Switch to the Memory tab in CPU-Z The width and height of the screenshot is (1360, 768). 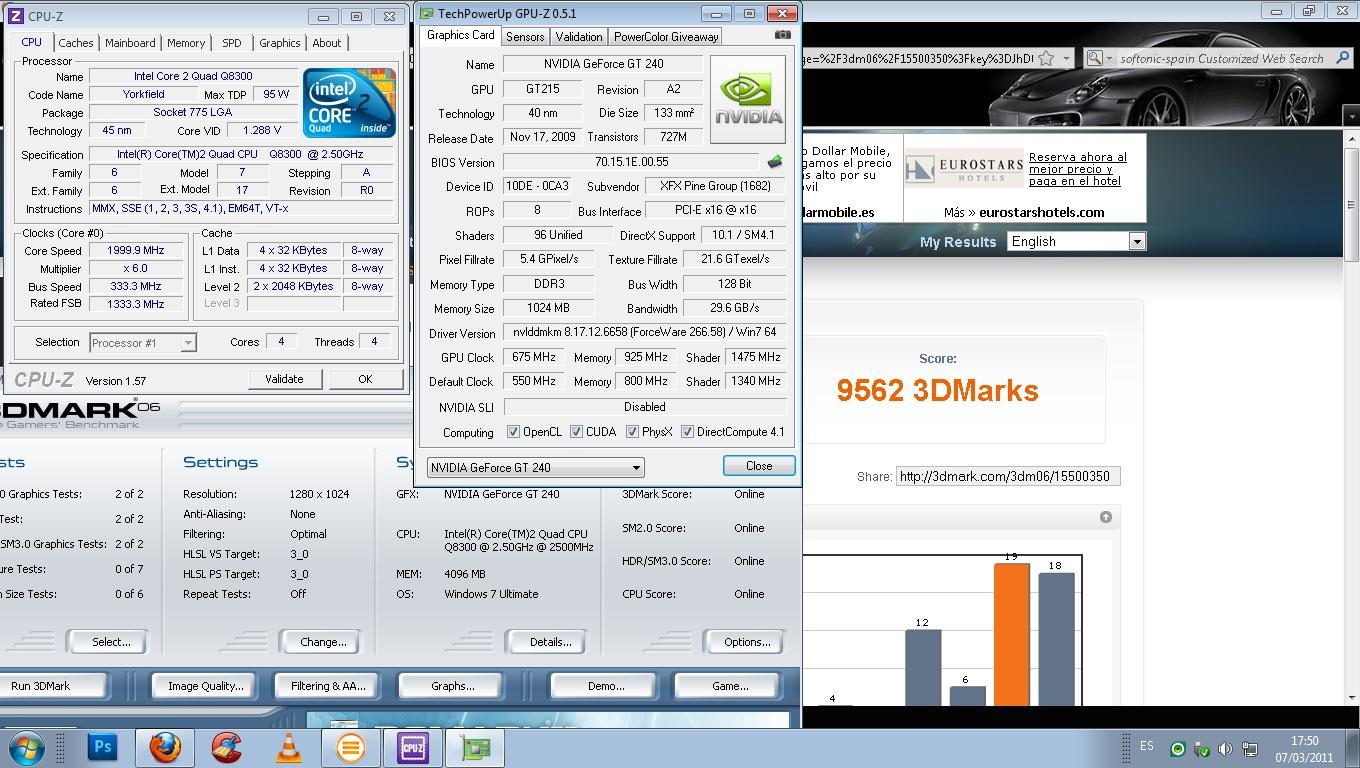(x=186, y=43)
